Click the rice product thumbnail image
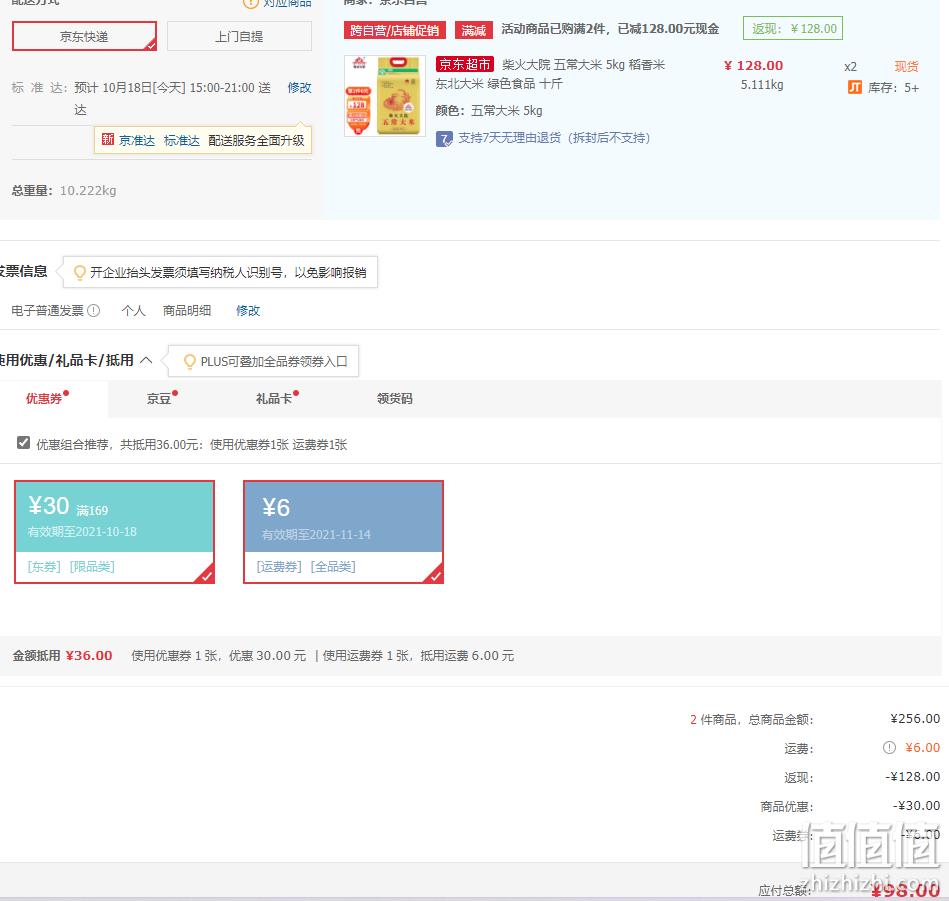949x901 pixels. click(385, 96)
